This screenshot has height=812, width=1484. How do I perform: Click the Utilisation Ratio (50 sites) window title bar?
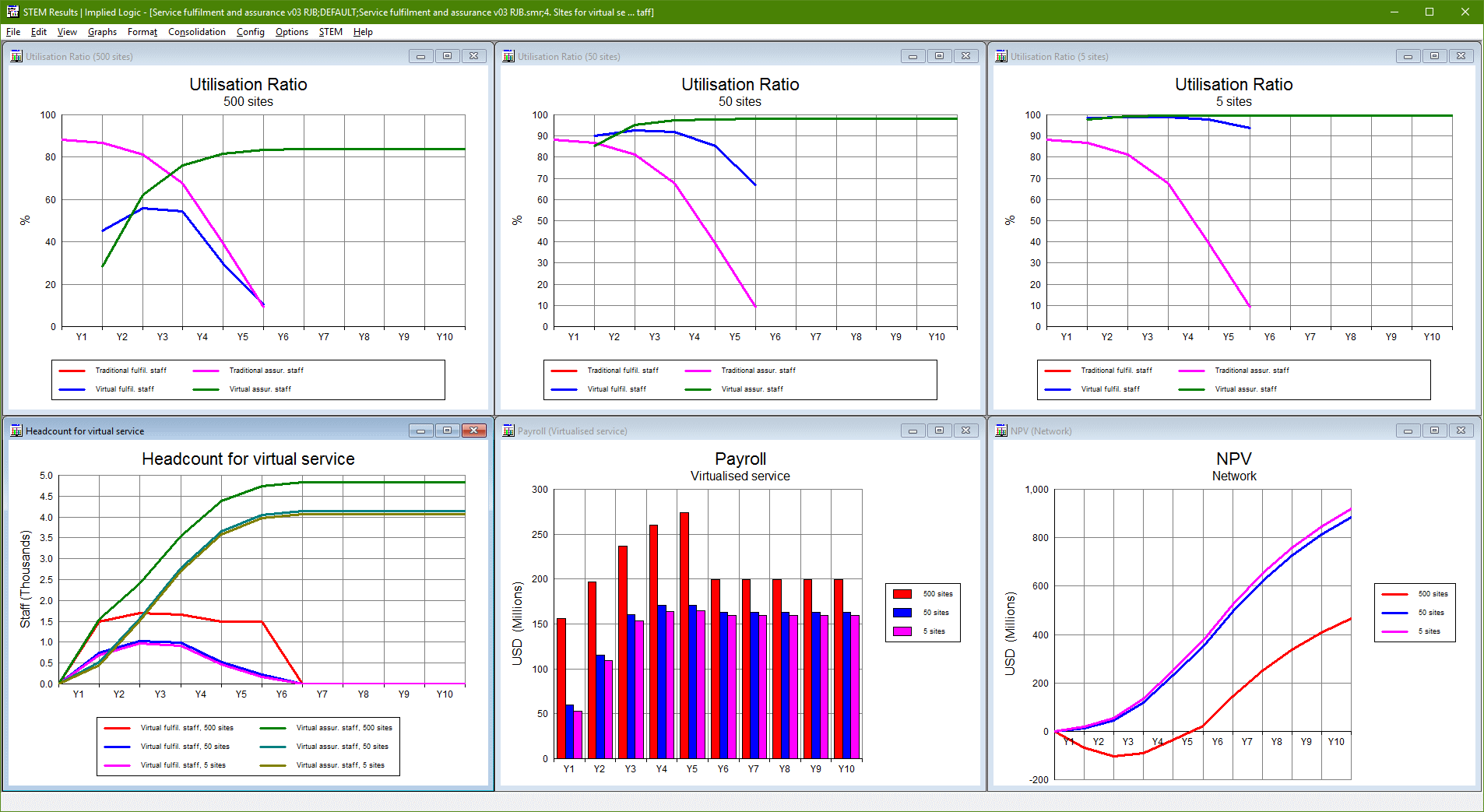pos(701,56)
